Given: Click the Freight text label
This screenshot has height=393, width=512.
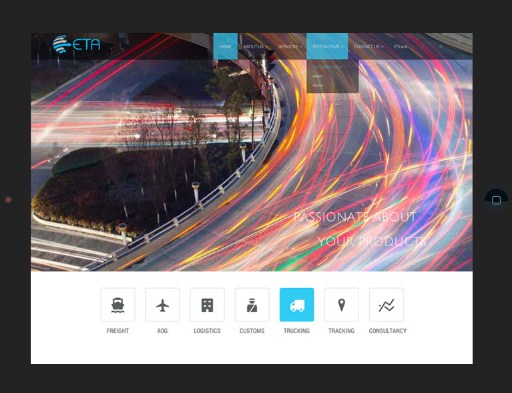Looking at the screenshot, I should click(x=118, y=331).
